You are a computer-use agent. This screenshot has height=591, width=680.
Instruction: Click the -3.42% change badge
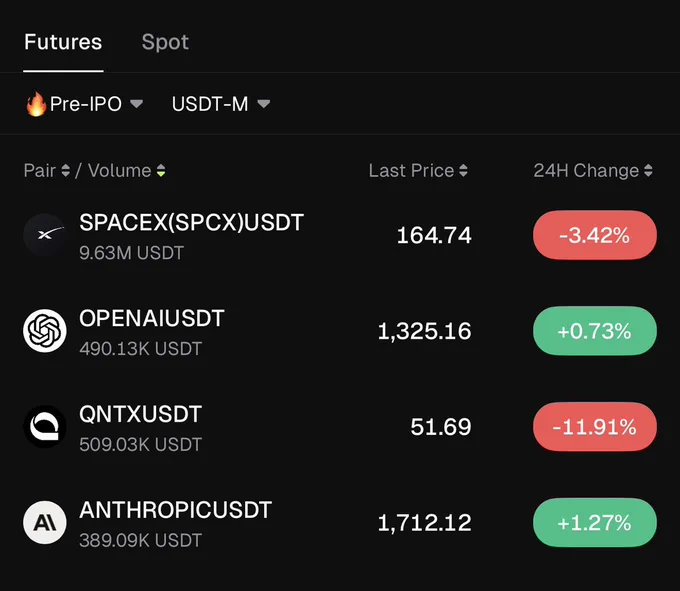tap(595, 235)
